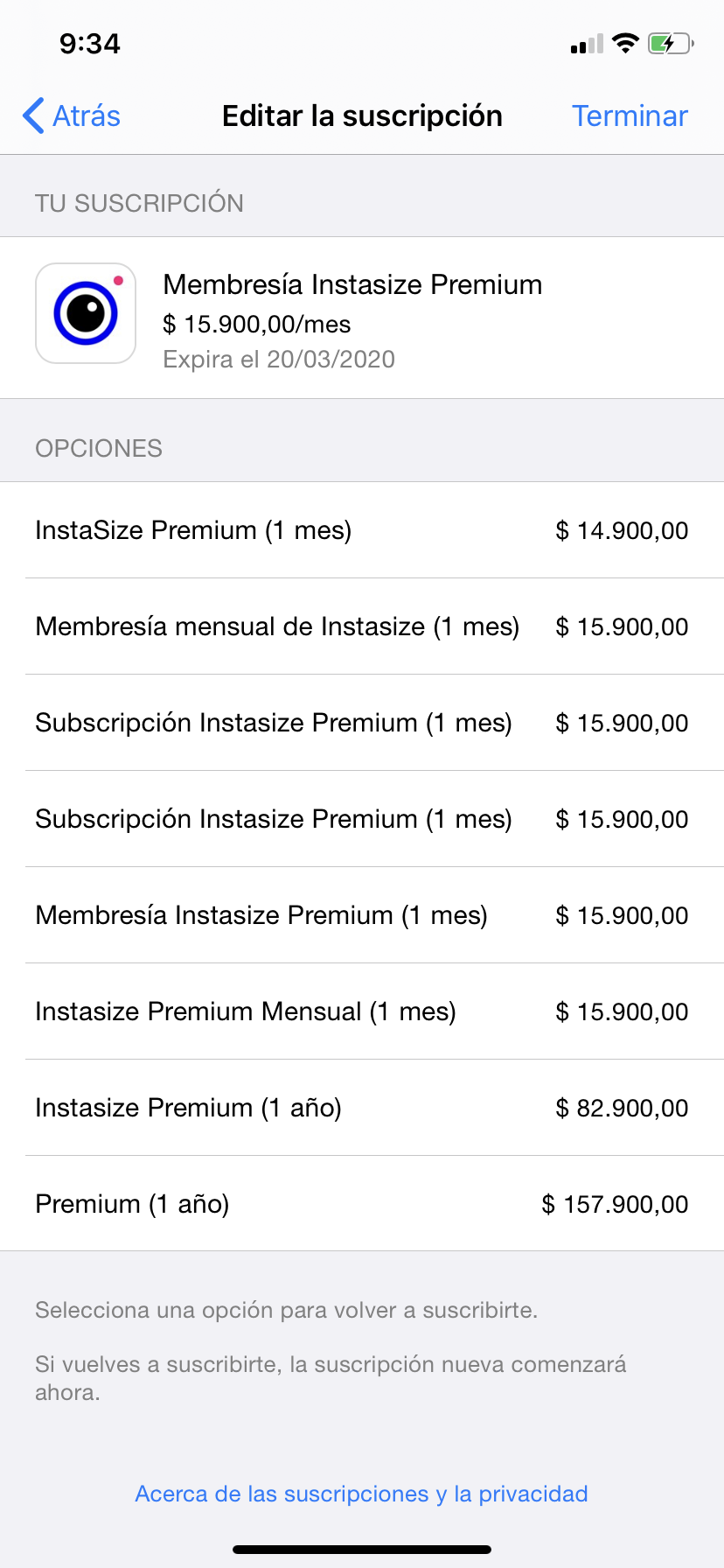The height and width of the screenshot is (1568, 724).
Task: Tap the Editar la suscripción title
Action: point(362,115)
